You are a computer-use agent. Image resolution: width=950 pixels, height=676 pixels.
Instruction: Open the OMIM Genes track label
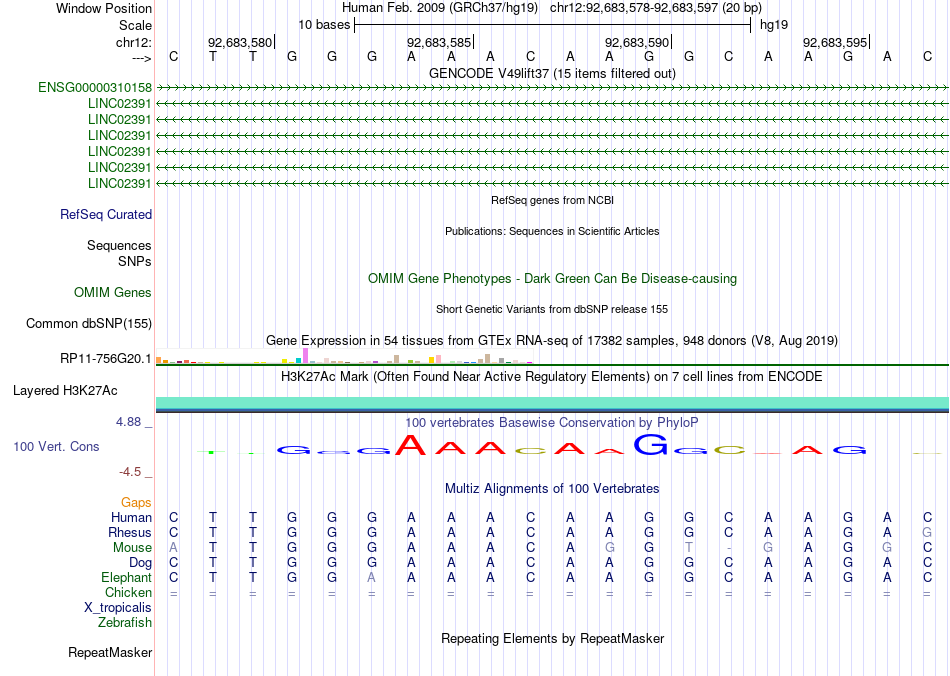coord(113,293)
